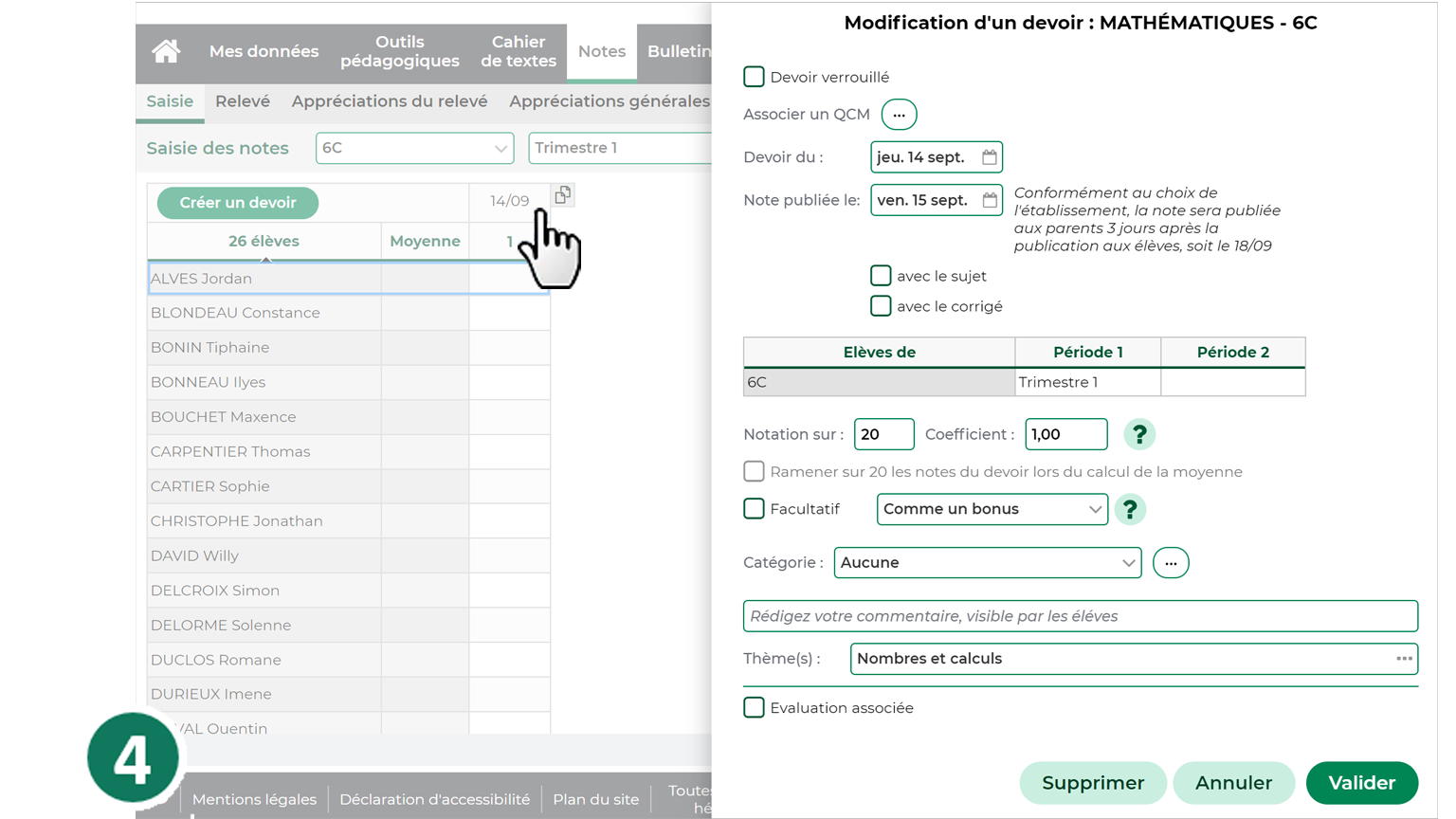
Task: Click Créer un devoir button
Action: tap(238, 203)
